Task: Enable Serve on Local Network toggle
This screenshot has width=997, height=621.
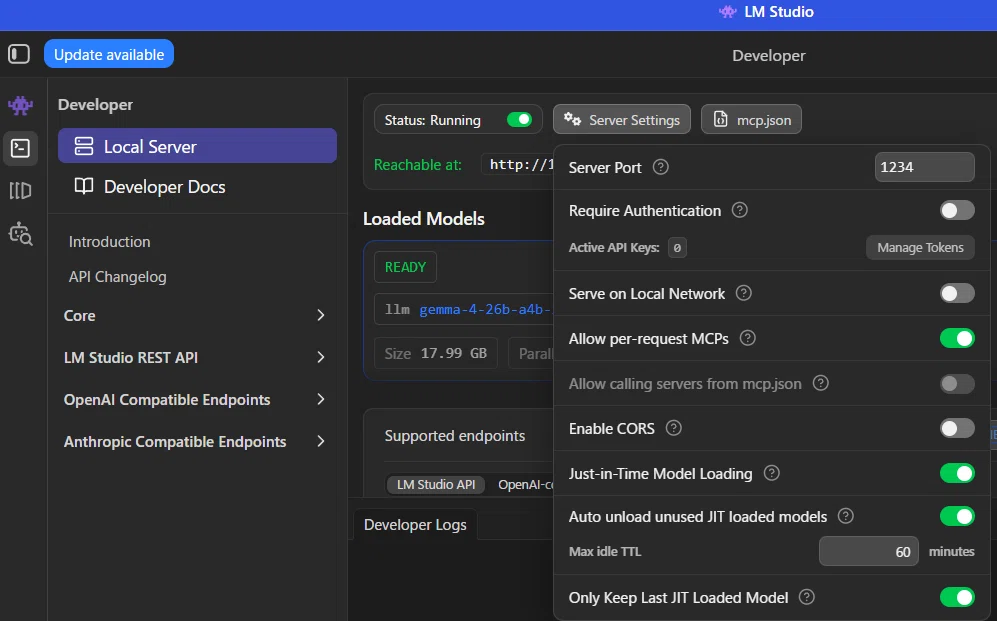Action: point(957,293)
